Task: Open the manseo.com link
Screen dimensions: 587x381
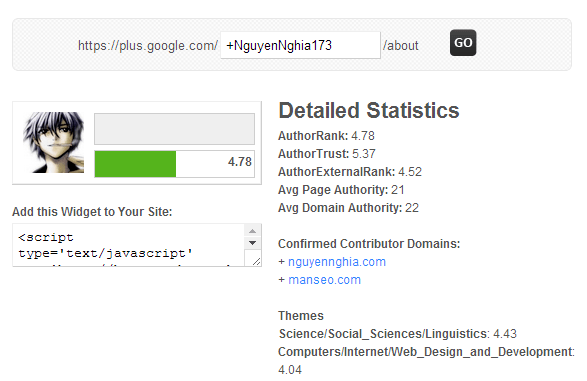Action: pyautogui.click(x=325, y=280)
